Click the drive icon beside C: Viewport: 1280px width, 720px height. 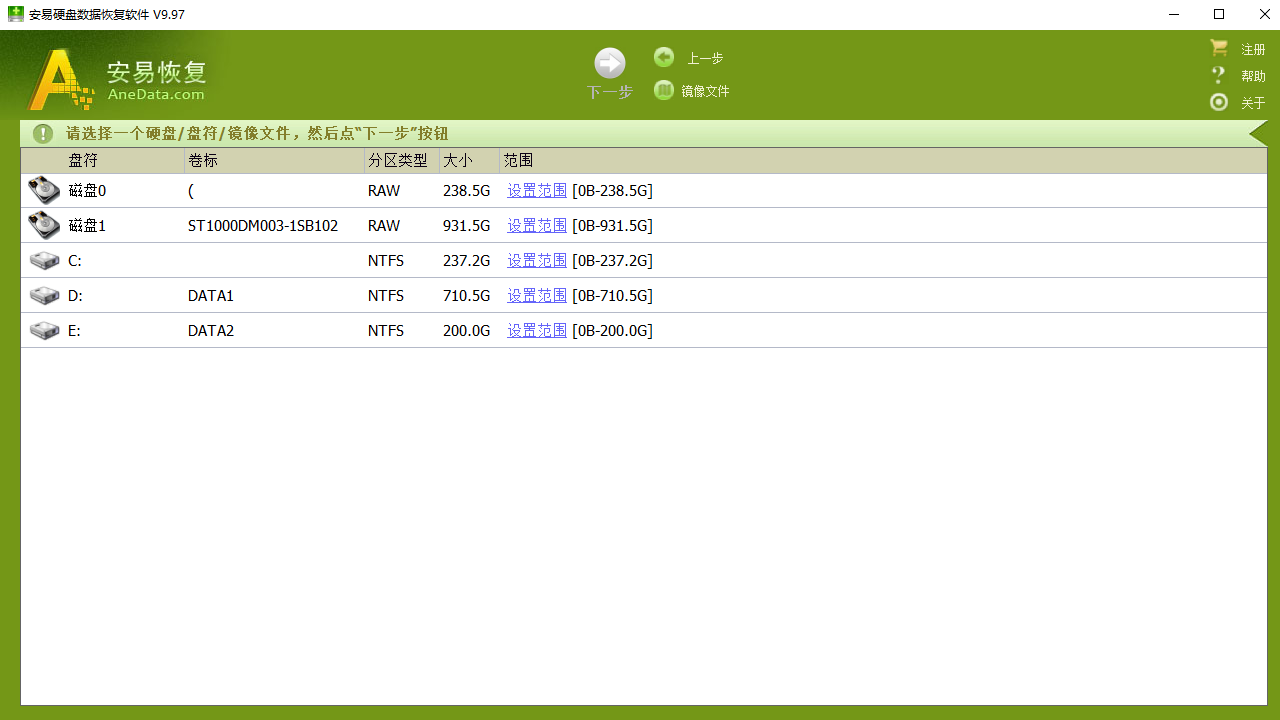point(44,260)
